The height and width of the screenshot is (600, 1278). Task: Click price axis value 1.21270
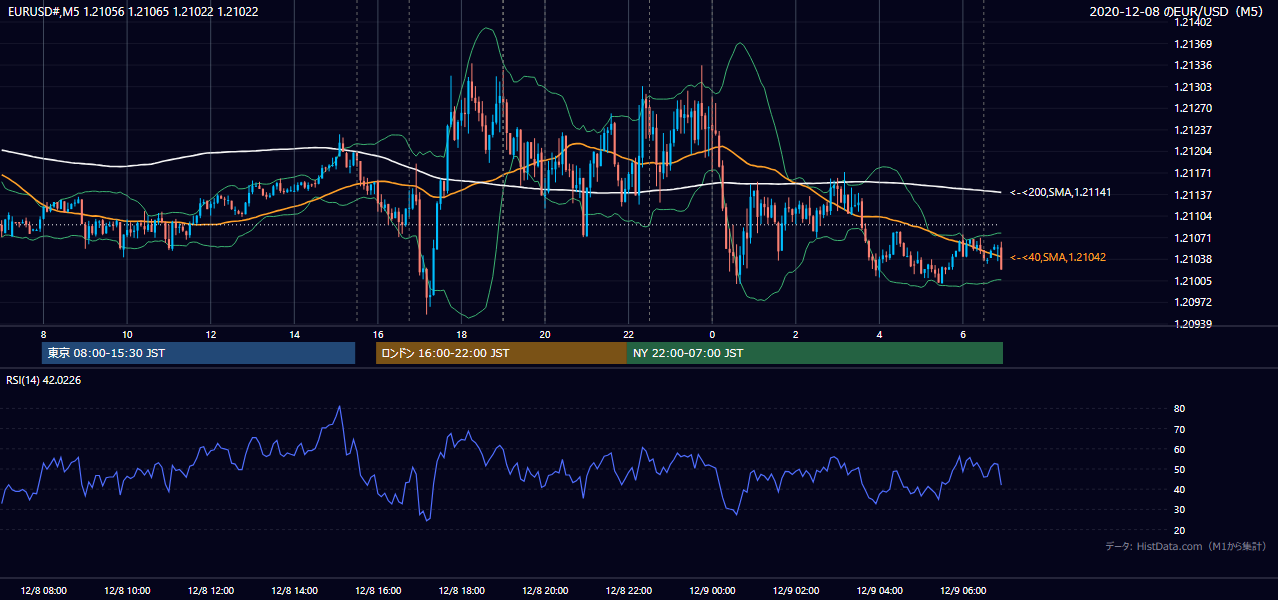tap(1193, 108)
